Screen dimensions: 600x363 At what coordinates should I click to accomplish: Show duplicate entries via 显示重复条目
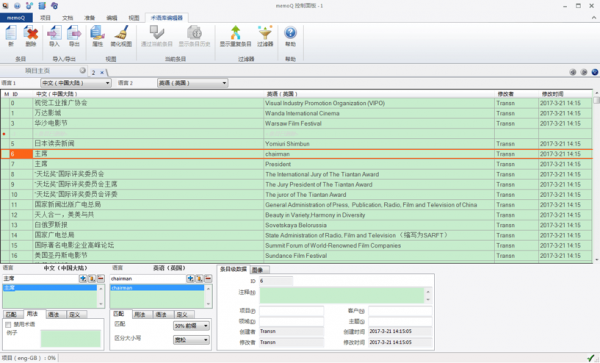pos(235,36)
